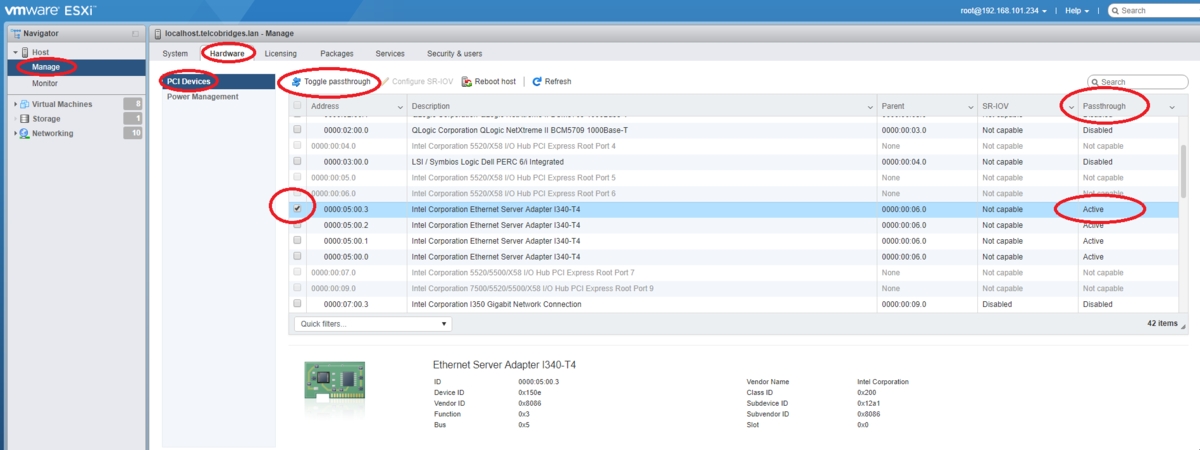
Task: Open the Security & users tab
Action: point(454,53)
